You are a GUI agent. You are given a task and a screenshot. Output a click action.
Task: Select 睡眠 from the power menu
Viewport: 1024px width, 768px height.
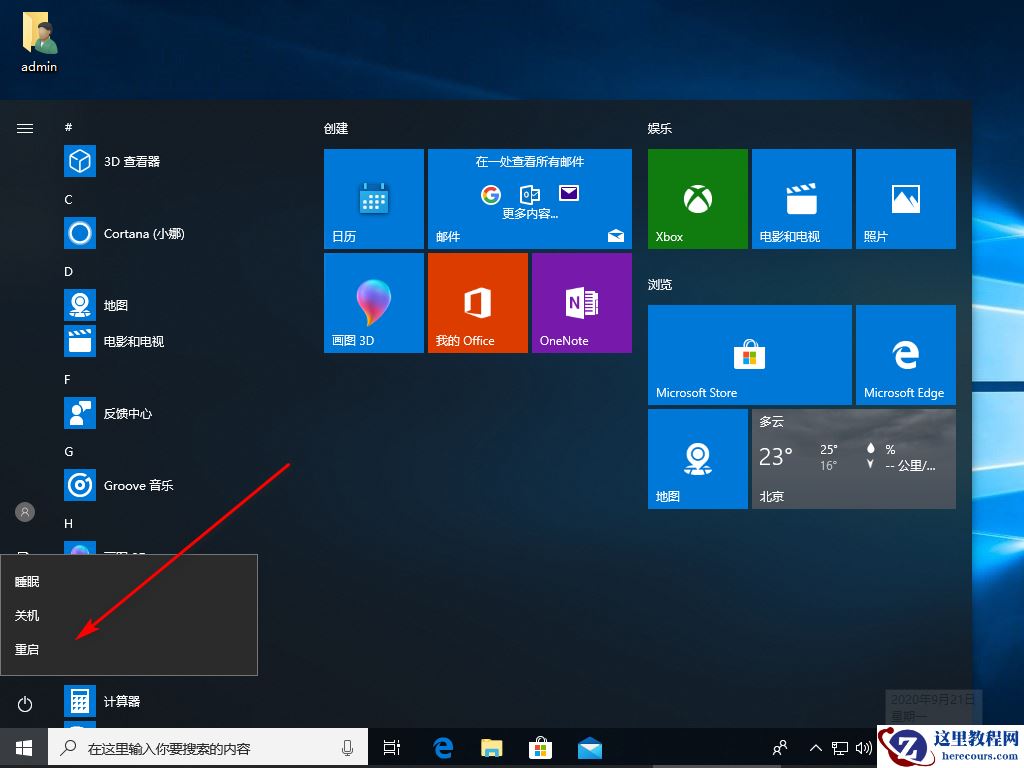pyautogui.click(x=27, y=581)
